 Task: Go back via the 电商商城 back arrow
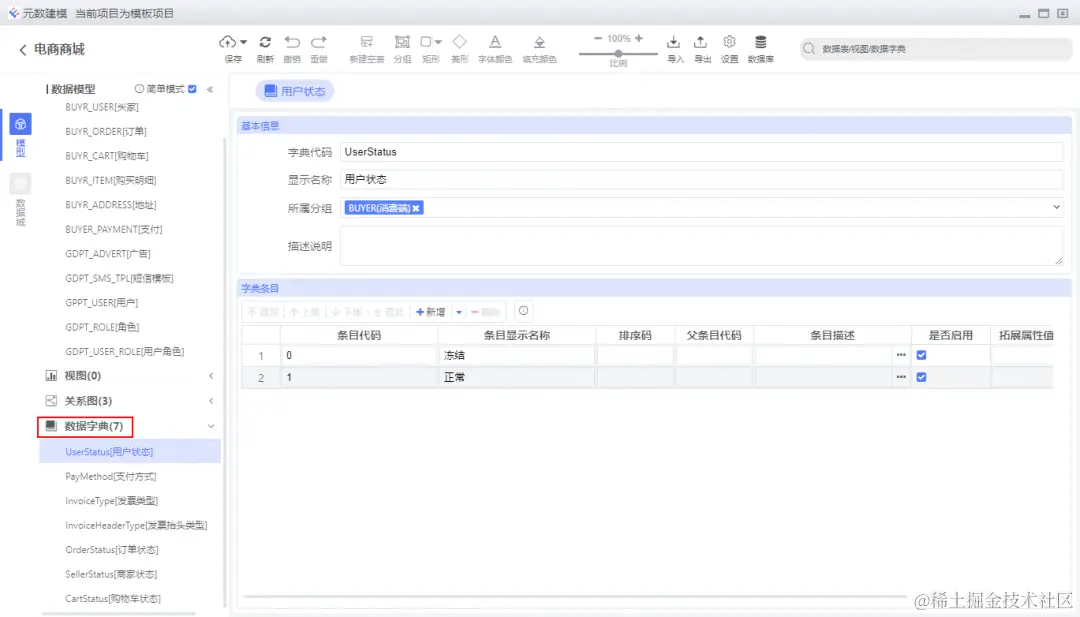tap(23, 50)
